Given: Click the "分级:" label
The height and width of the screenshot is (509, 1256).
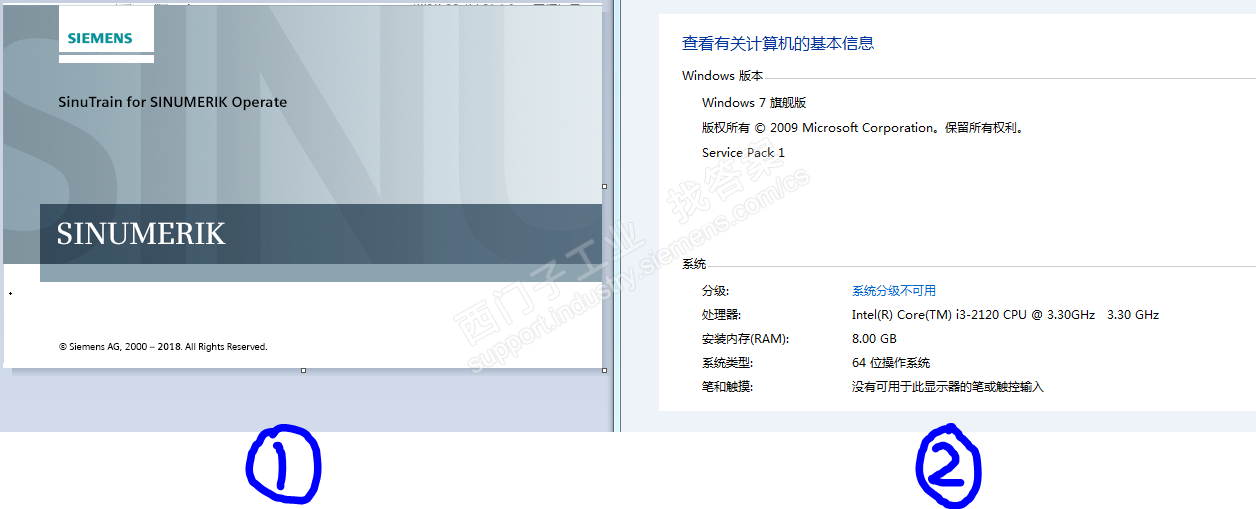Looking at the screenshot, I should point(716,291).
